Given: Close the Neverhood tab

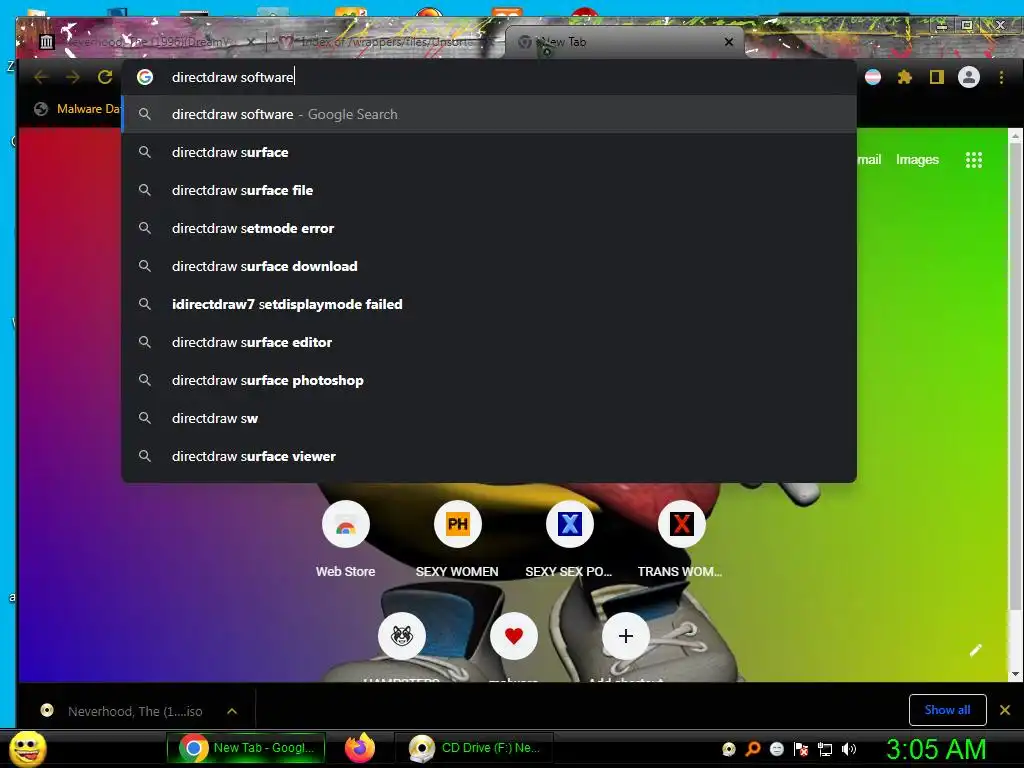Looking at the screenshot, I should tap(251, 42).
